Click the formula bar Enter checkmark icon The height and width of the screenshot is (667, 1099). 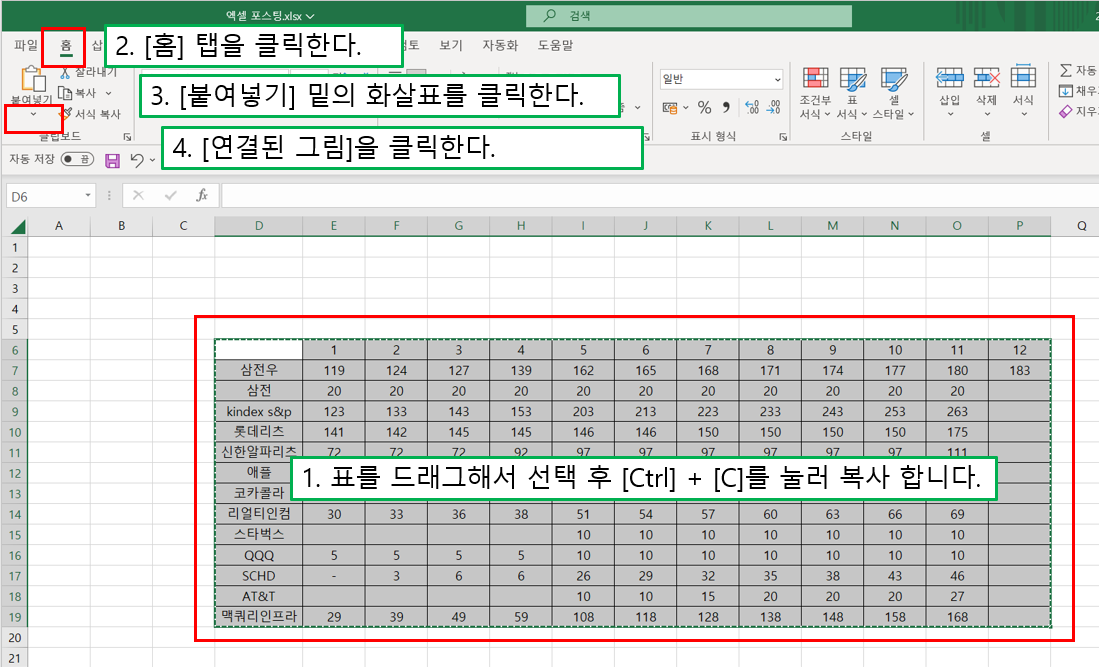[170, 195]
